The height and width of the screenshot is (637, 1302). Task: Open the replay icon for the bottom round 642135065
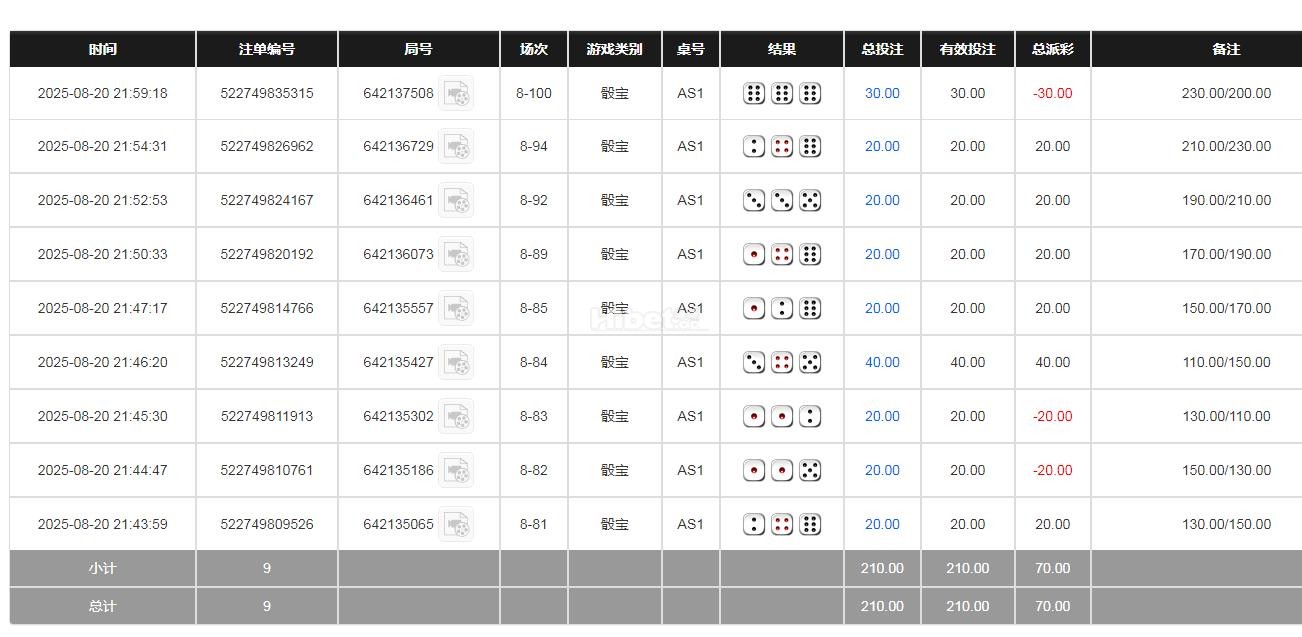point(457,524)
